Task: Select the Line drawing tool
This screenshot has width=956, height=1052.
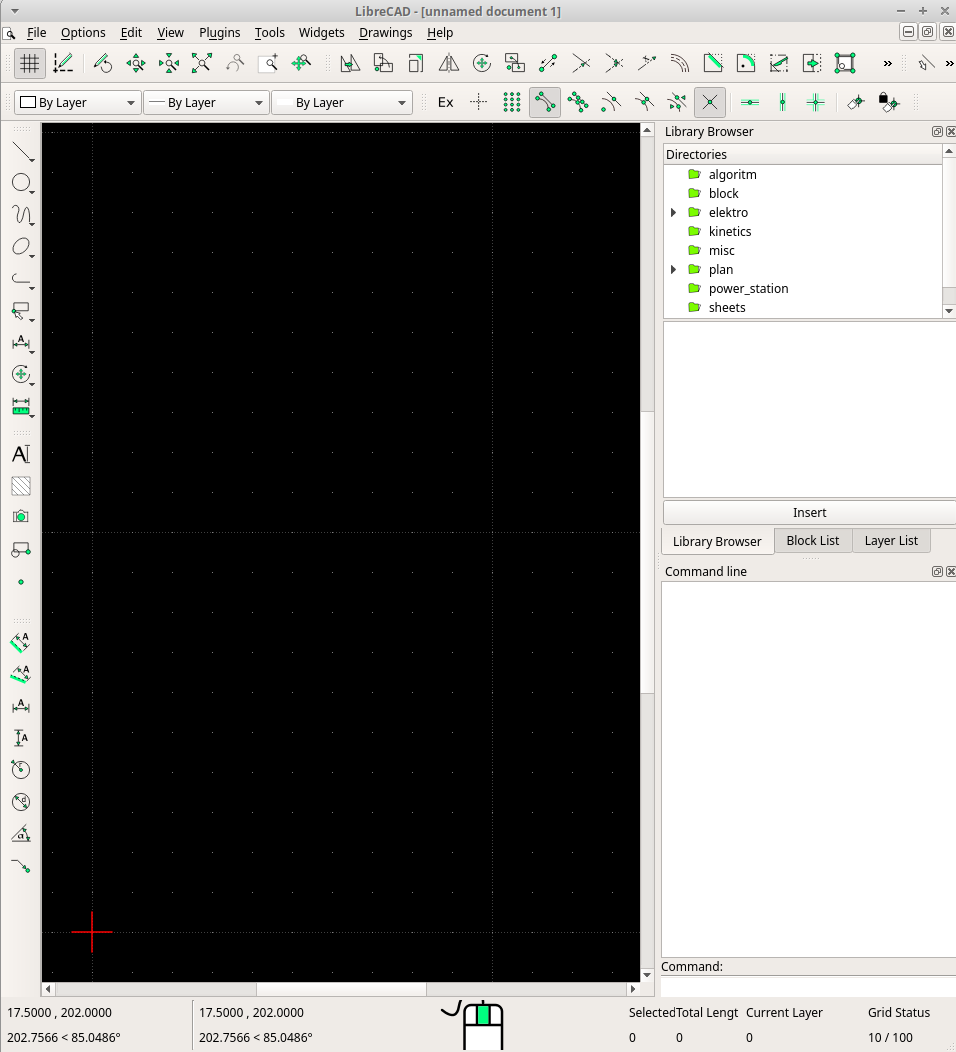Action: click(x=21, y=151)
